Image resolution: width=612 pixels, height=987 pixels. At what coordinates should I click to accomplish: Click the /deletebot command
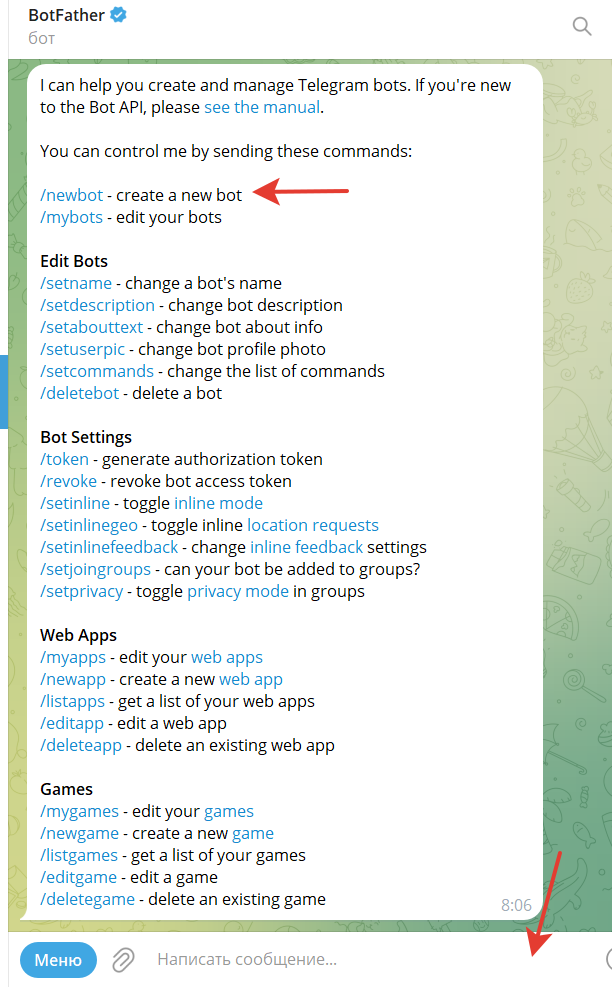[x=80, y=393]
